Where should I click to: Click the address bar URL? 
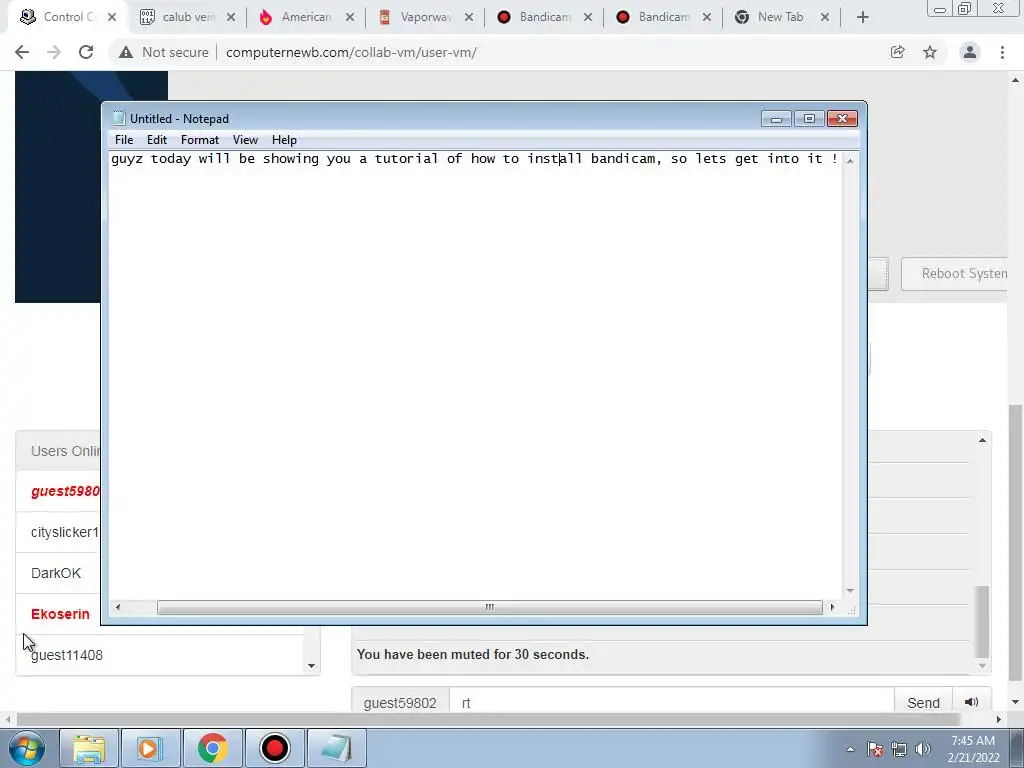351,52
